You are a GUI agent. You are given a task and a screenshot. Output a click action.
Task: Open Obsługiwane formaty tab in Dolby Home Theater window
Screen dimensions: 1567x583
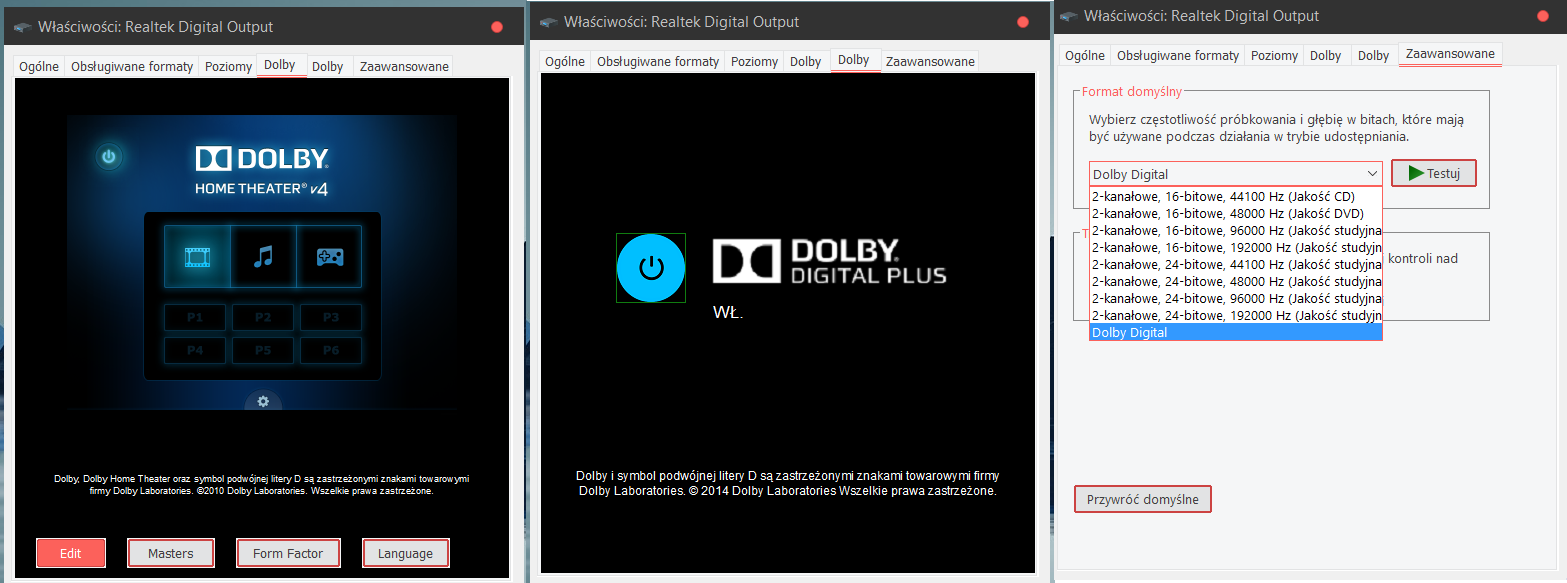pyautogui.click(x=130, y=67)
